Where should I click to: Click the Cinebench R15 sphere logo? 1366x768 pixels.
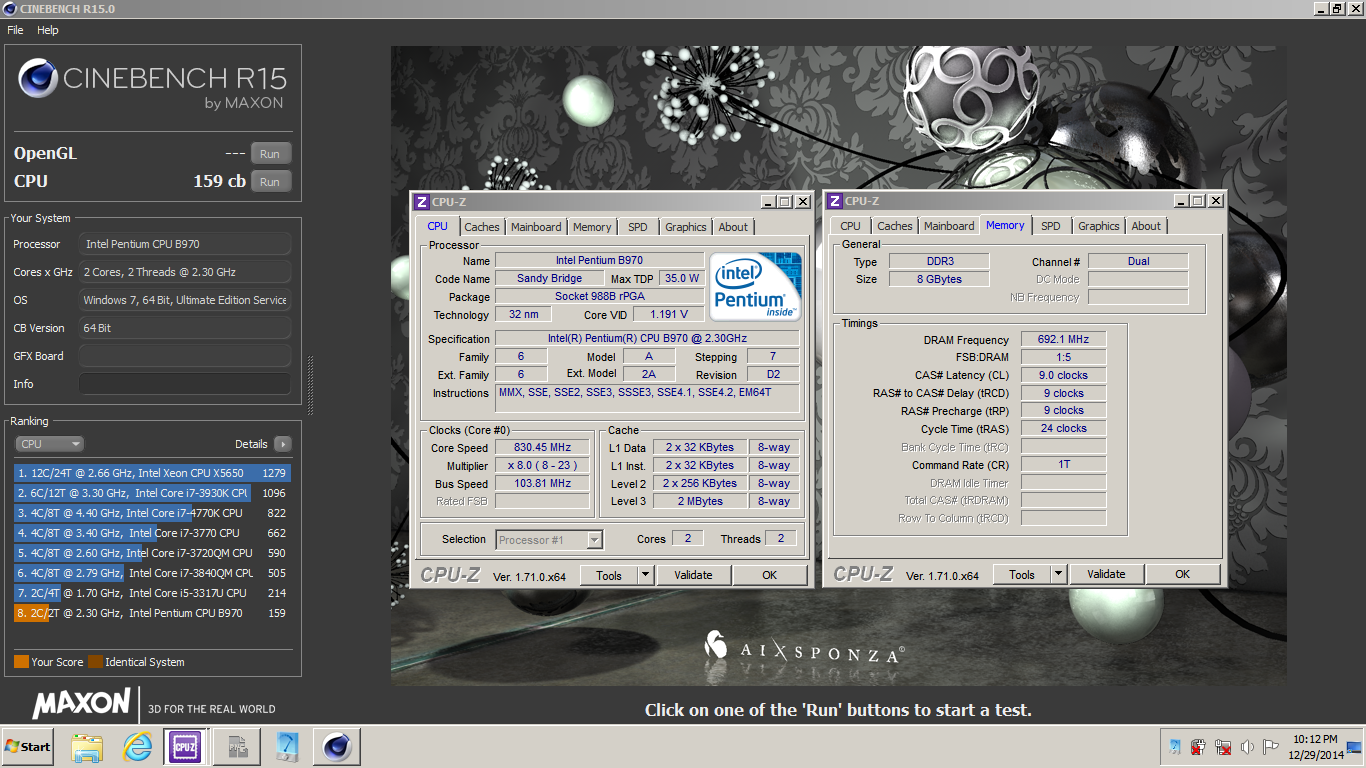point(37,78)
